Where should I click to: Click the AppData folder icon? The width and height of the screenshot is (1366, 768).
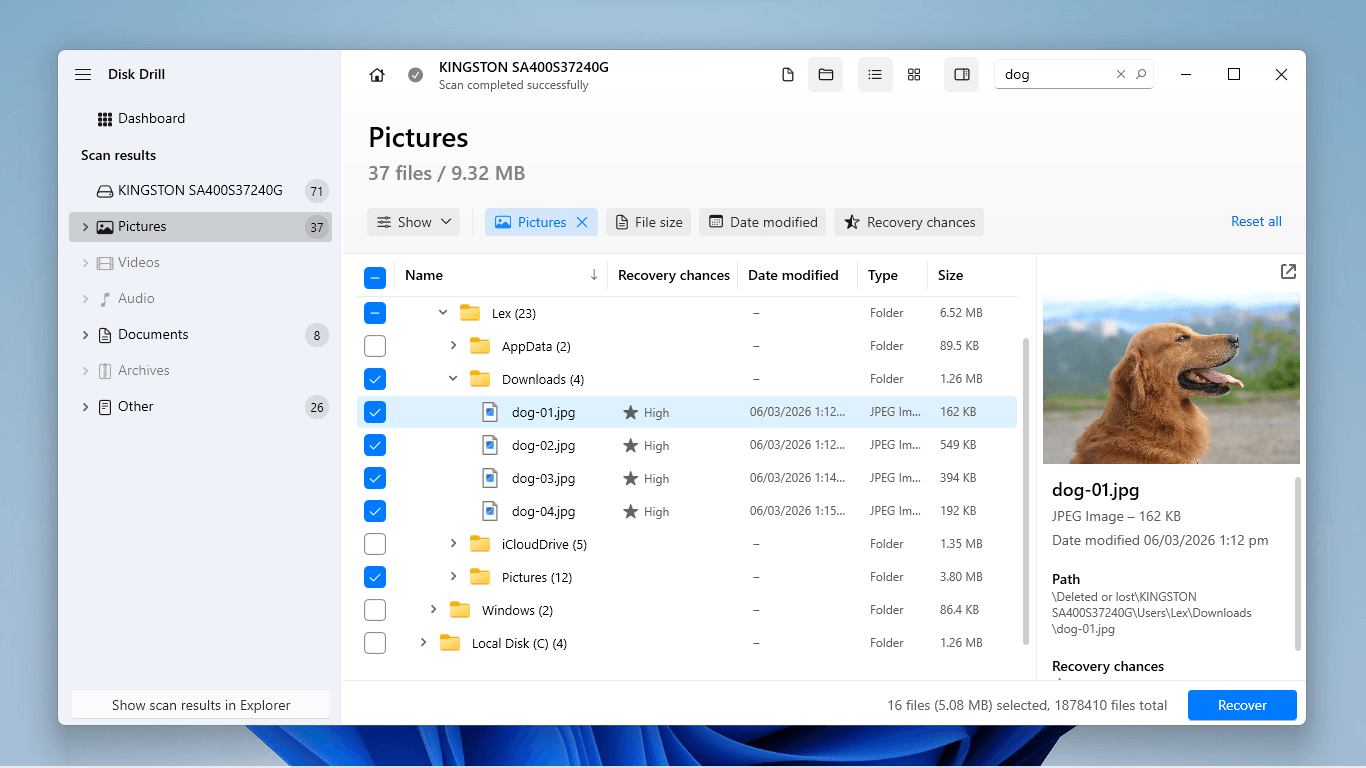(x=480, y=346)
